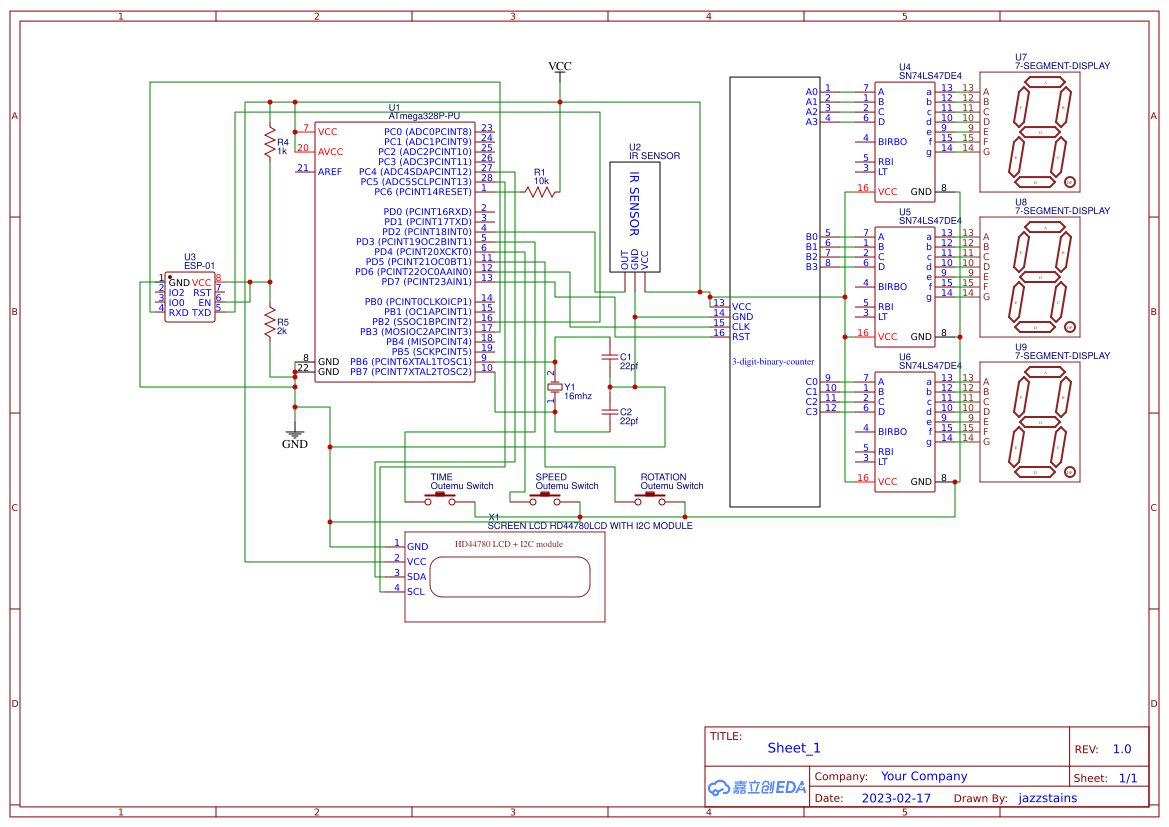Click the C0 output label on counter
Screen dimensions: 1169x827
(811, 382)
